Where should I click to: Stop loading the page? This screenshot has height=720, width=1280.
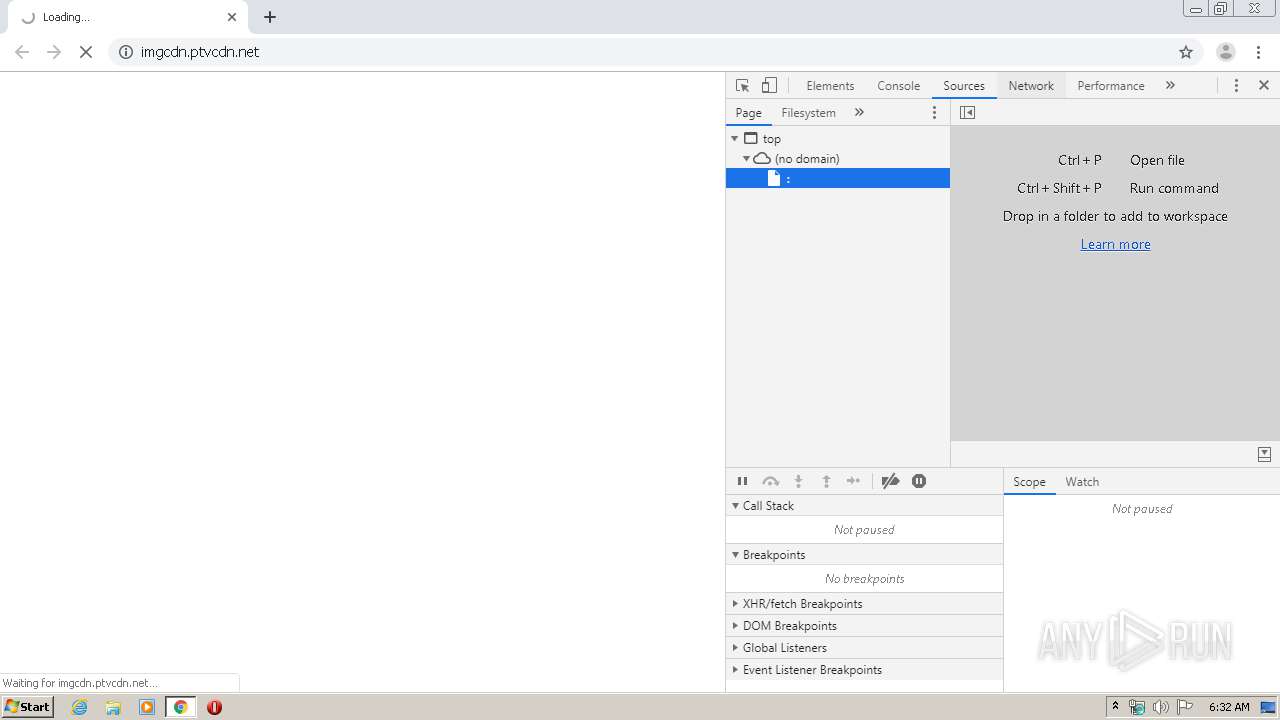(86, 52)
